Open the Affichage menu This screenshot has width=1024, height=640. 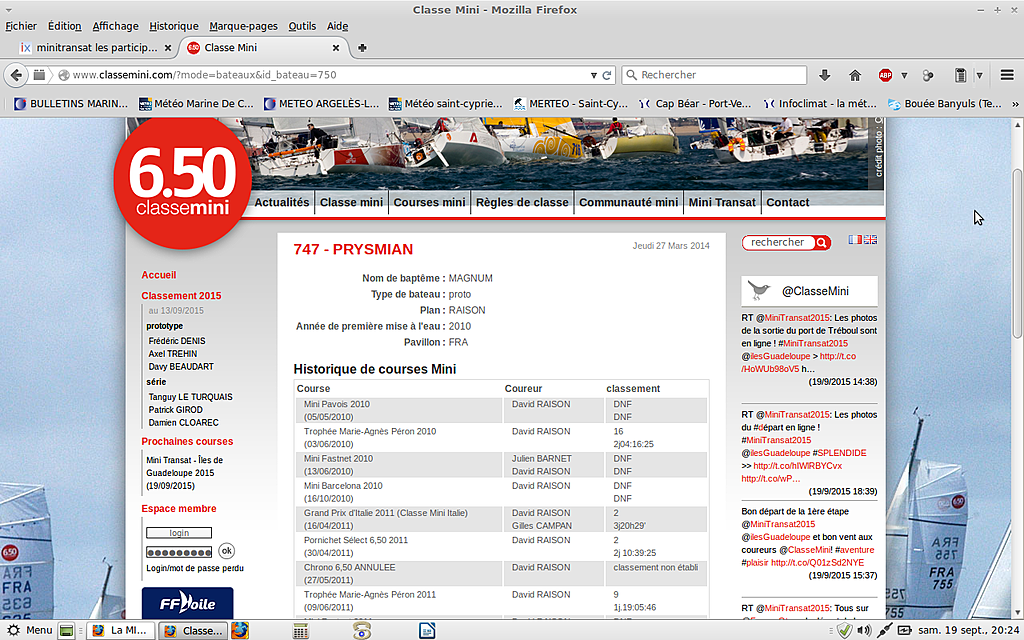pos(116,26)
